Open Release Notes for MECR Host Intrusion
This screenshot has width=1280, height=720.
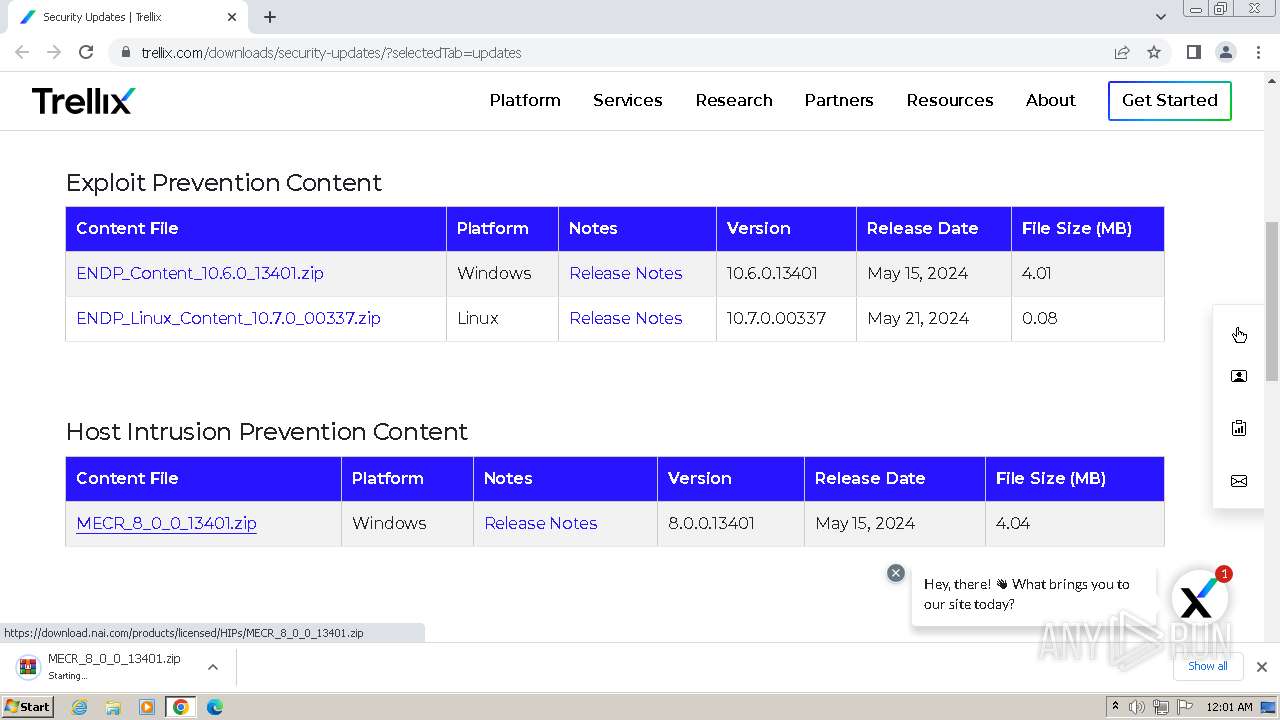pyautogui.click(x=541, y=523)
